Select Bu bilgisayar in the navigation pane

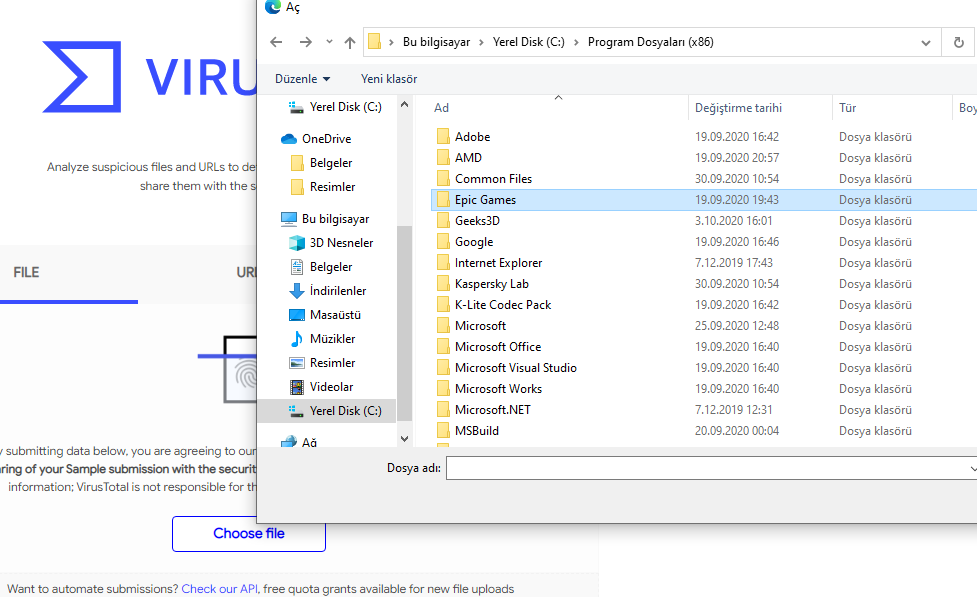(325, 219)
